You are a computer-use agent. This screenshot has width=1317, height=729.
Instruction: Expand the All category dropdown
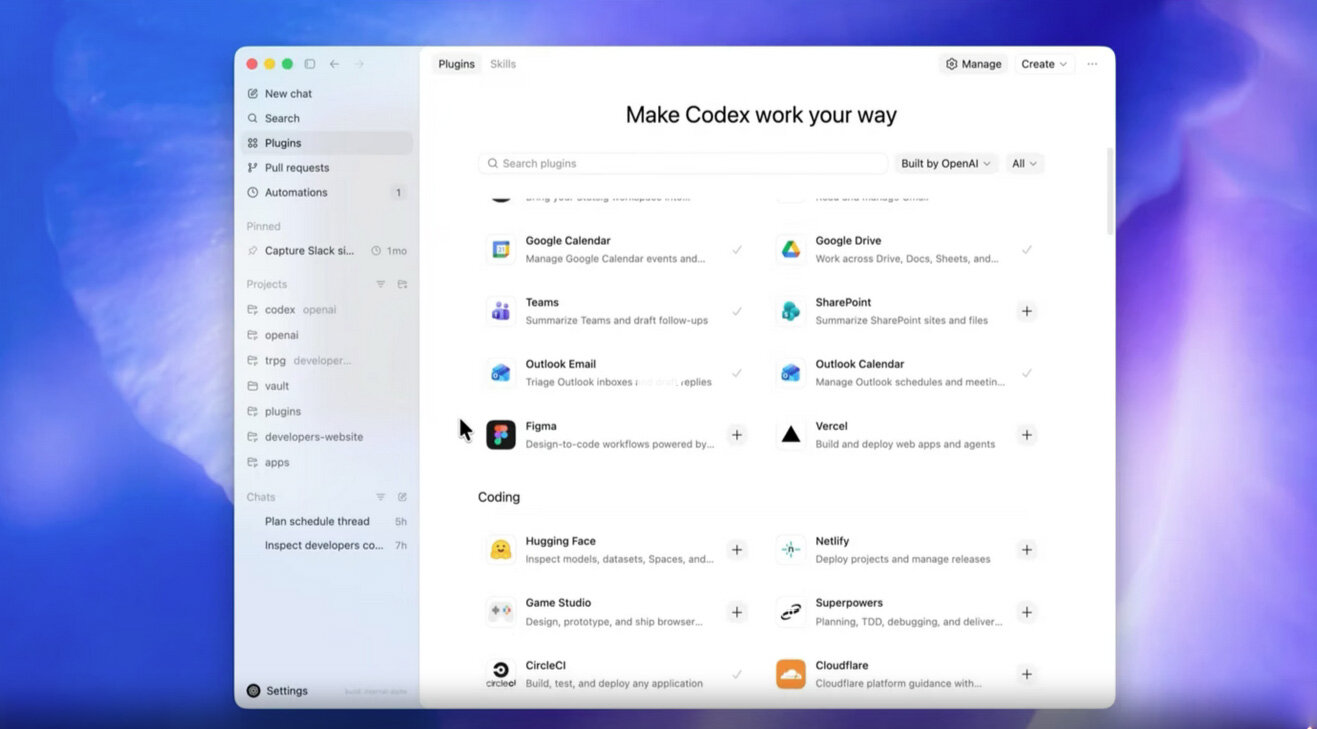point(1024,163)
